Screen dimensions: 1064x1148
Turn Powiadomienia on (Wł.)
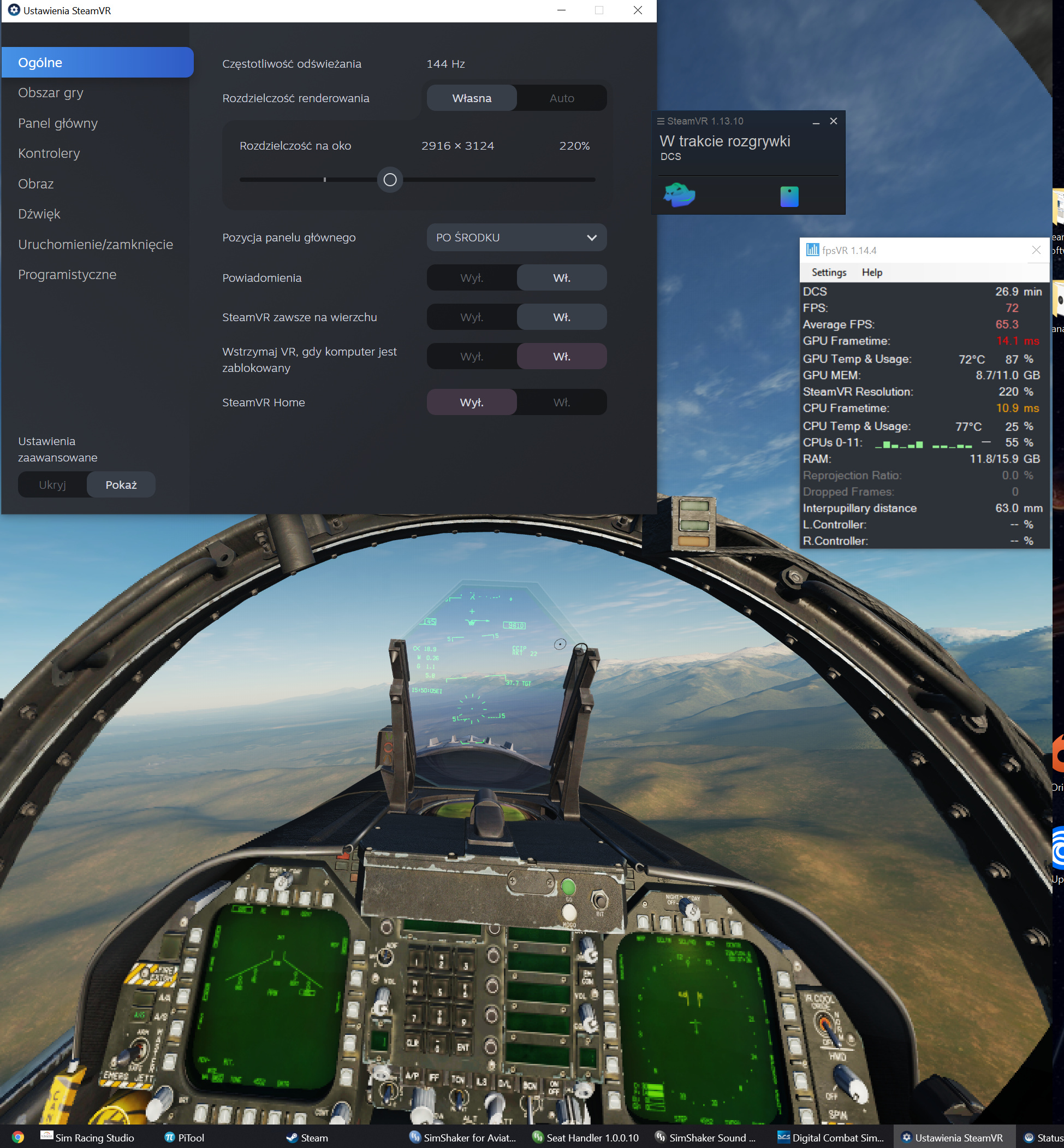pos(561,277)
